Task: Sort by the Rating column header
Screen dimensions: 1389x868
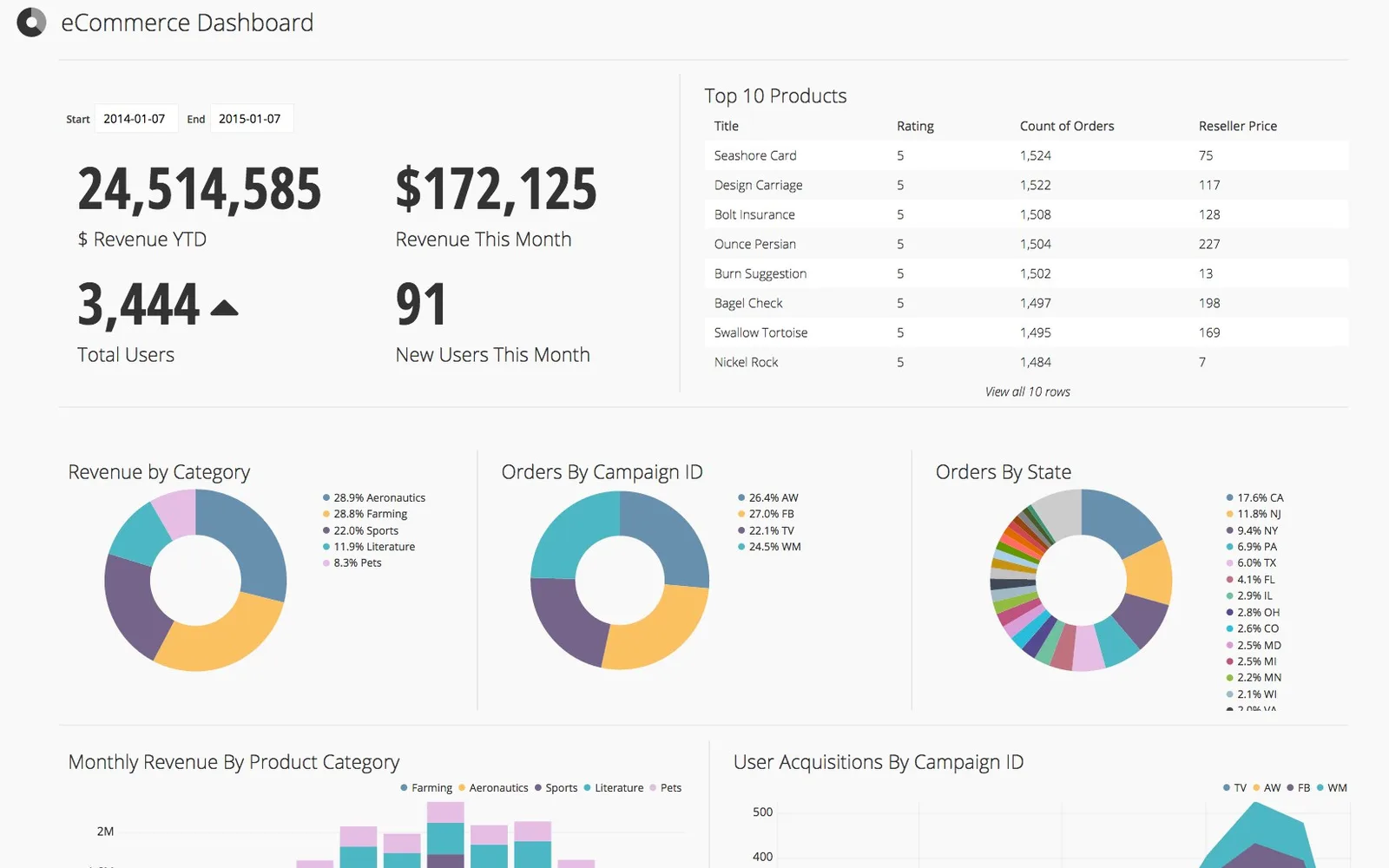Action: (915, 126)
